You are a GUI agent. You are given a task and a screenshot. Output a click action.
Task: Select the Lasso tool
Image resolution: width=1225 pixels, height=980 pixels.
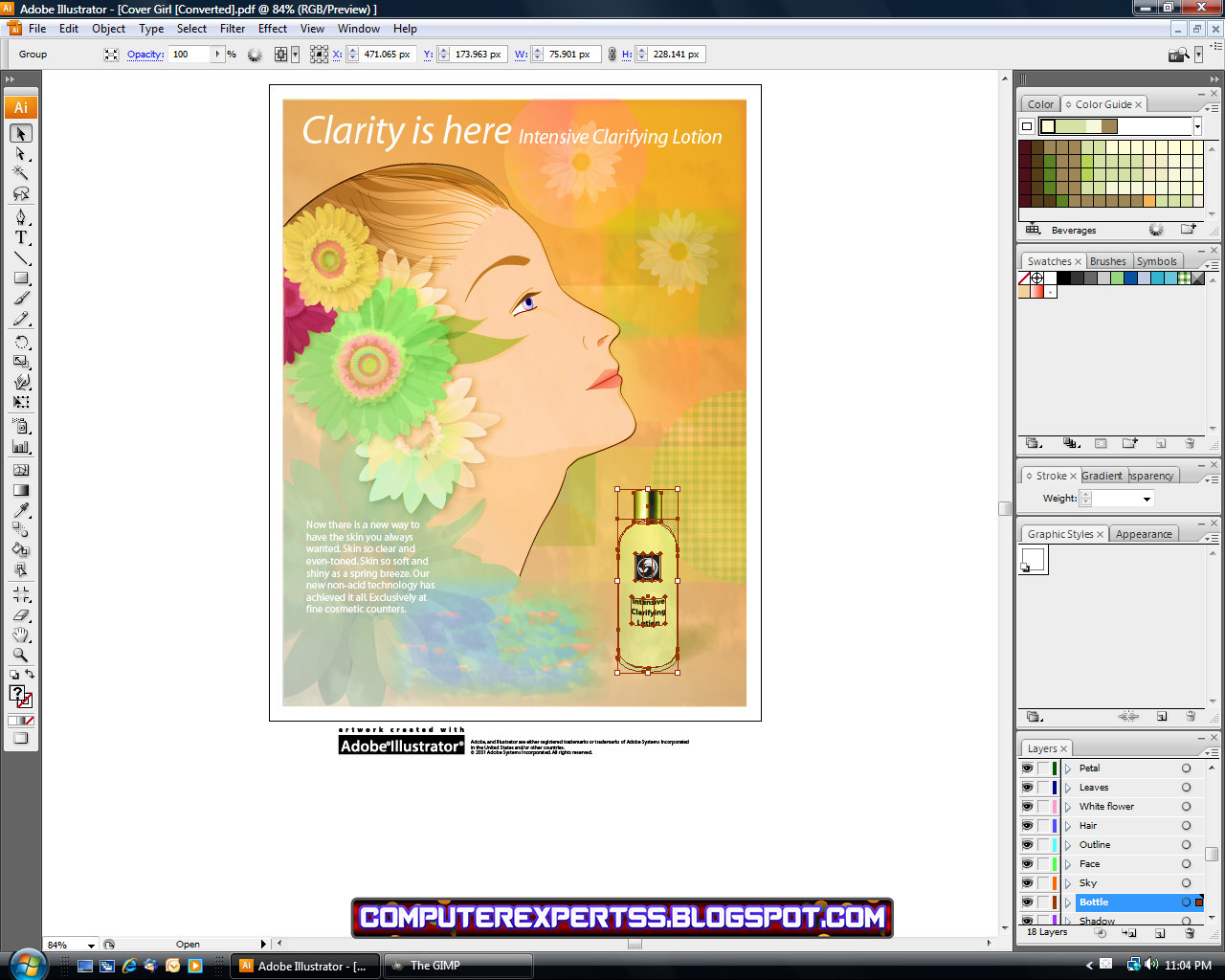tap(21, 193)
